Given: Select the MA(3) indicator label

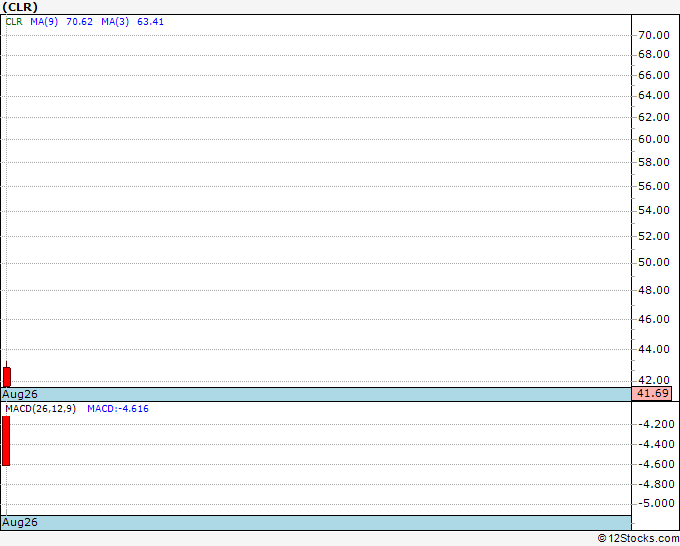Looking at the screenshot, I should coord(115,22).
